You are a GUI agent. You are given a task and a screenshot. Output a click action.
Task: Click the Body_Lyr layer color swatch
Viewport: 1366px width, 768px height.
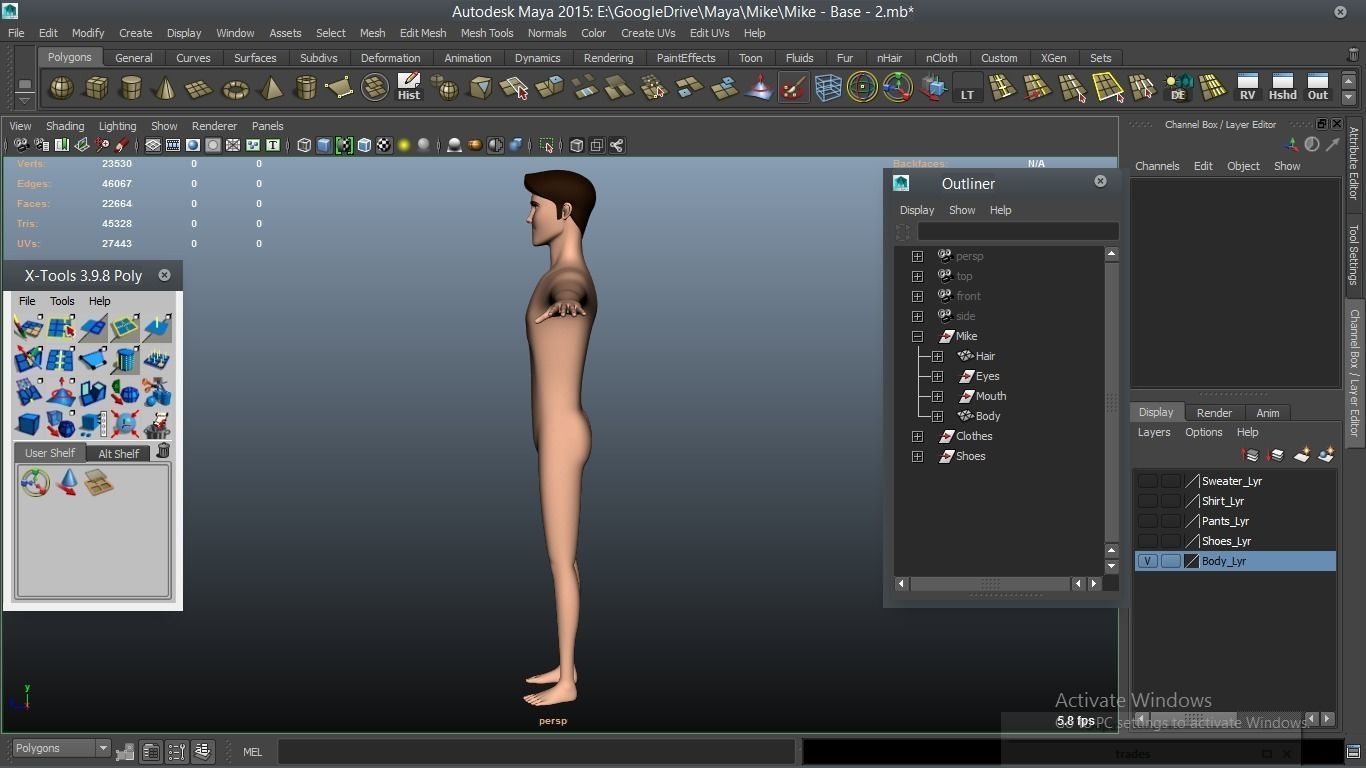[x=1191, y=561]
